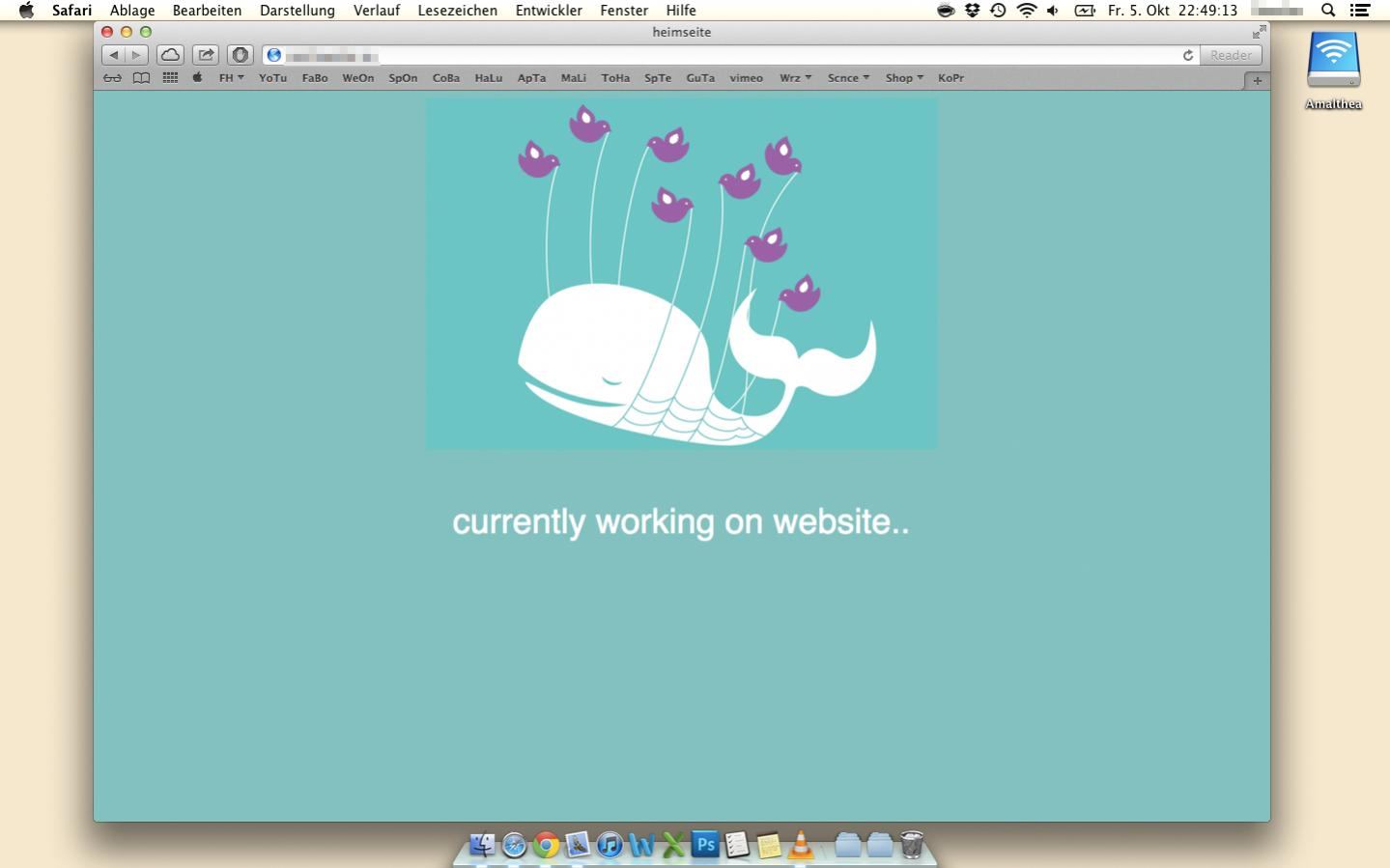Viewport: 1390px width, 868px height.
Task: Open Microsoft Word from the Dock
Action: click(x=641, y=845)
